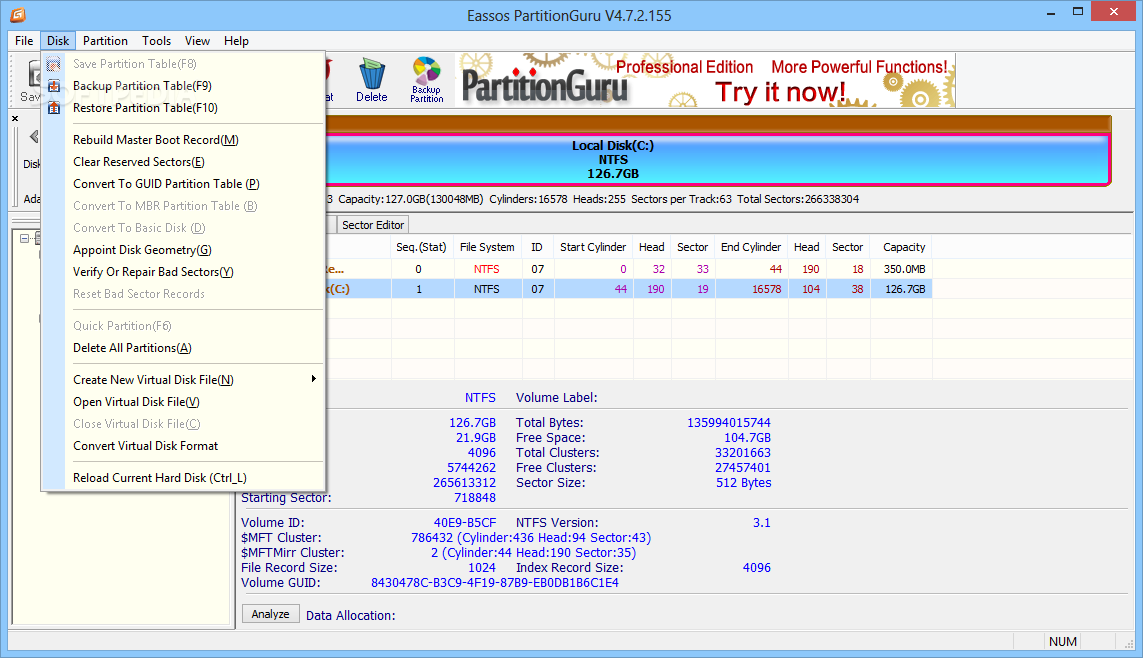Click the Seq.(Stat) column header

(x=421, y=247)
